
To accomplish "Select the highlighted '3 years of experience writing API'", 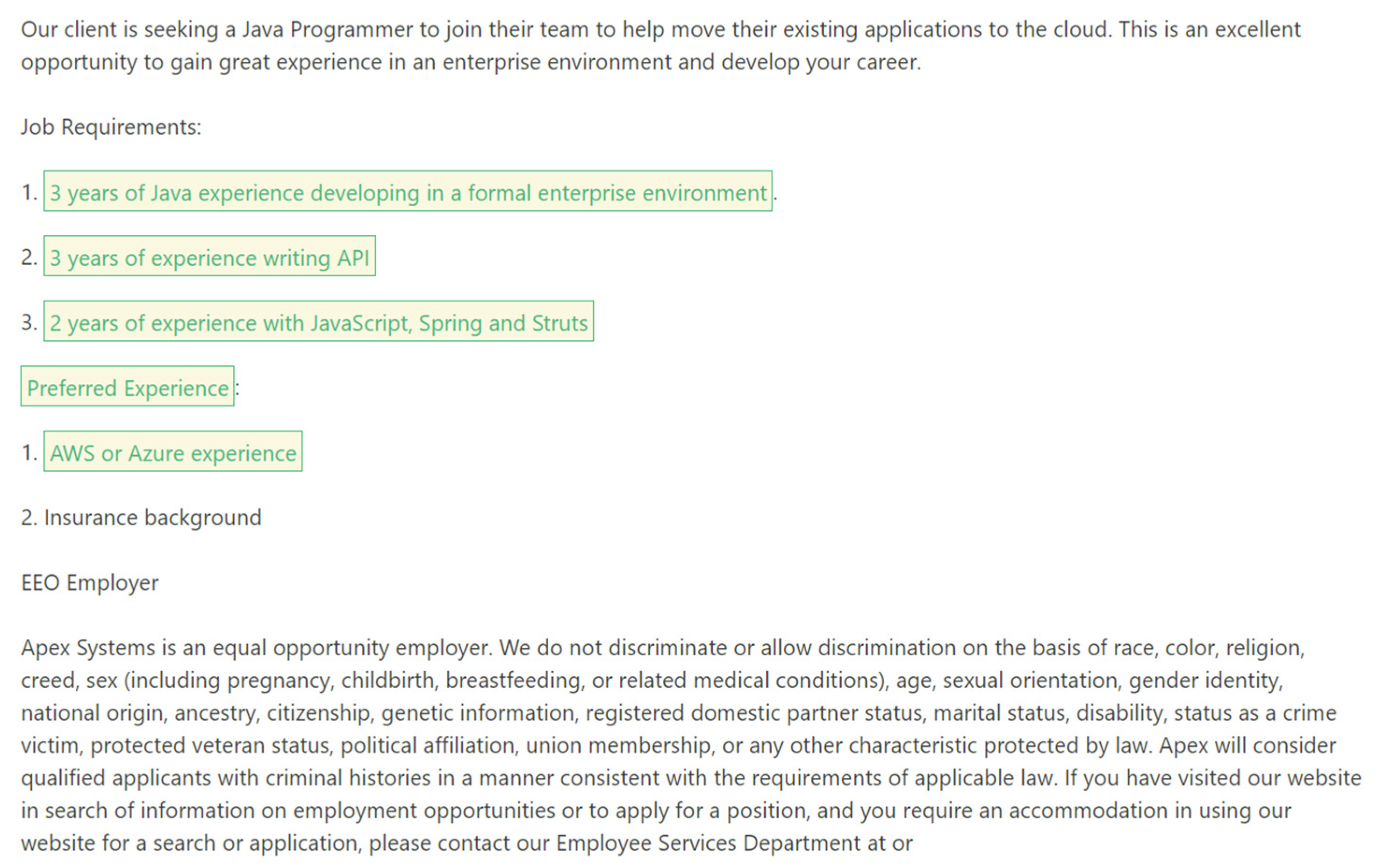I will click(209, 258).
